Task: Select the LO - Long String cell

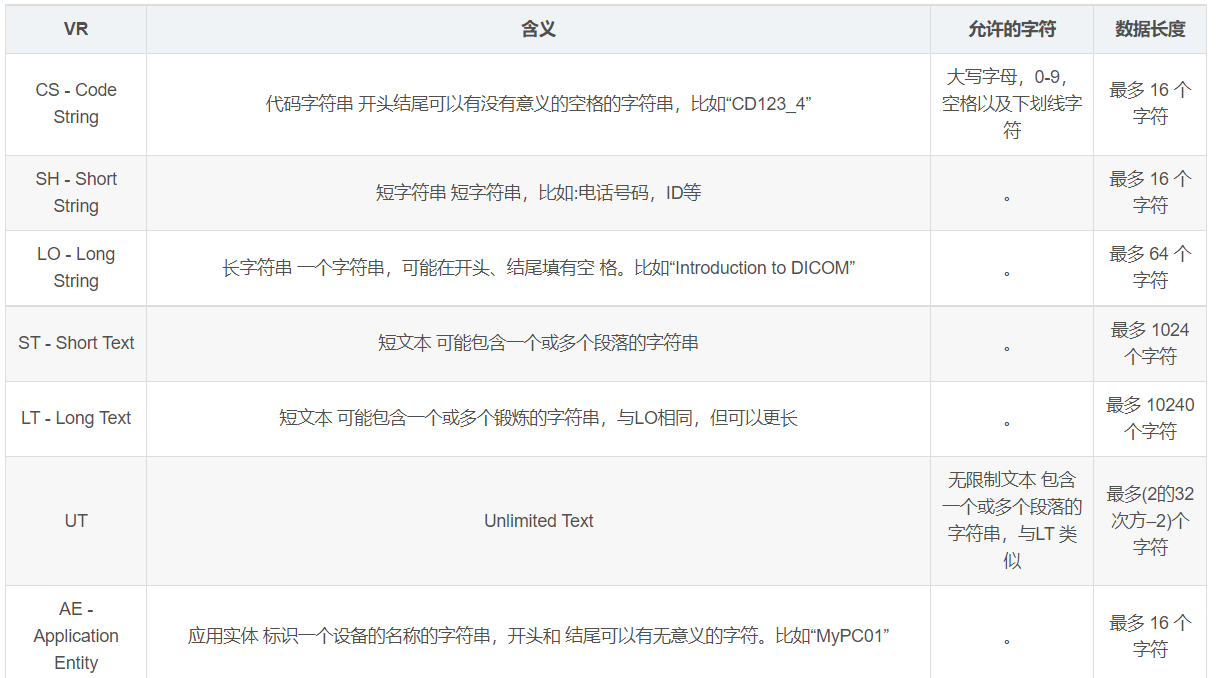Action: 75,267
